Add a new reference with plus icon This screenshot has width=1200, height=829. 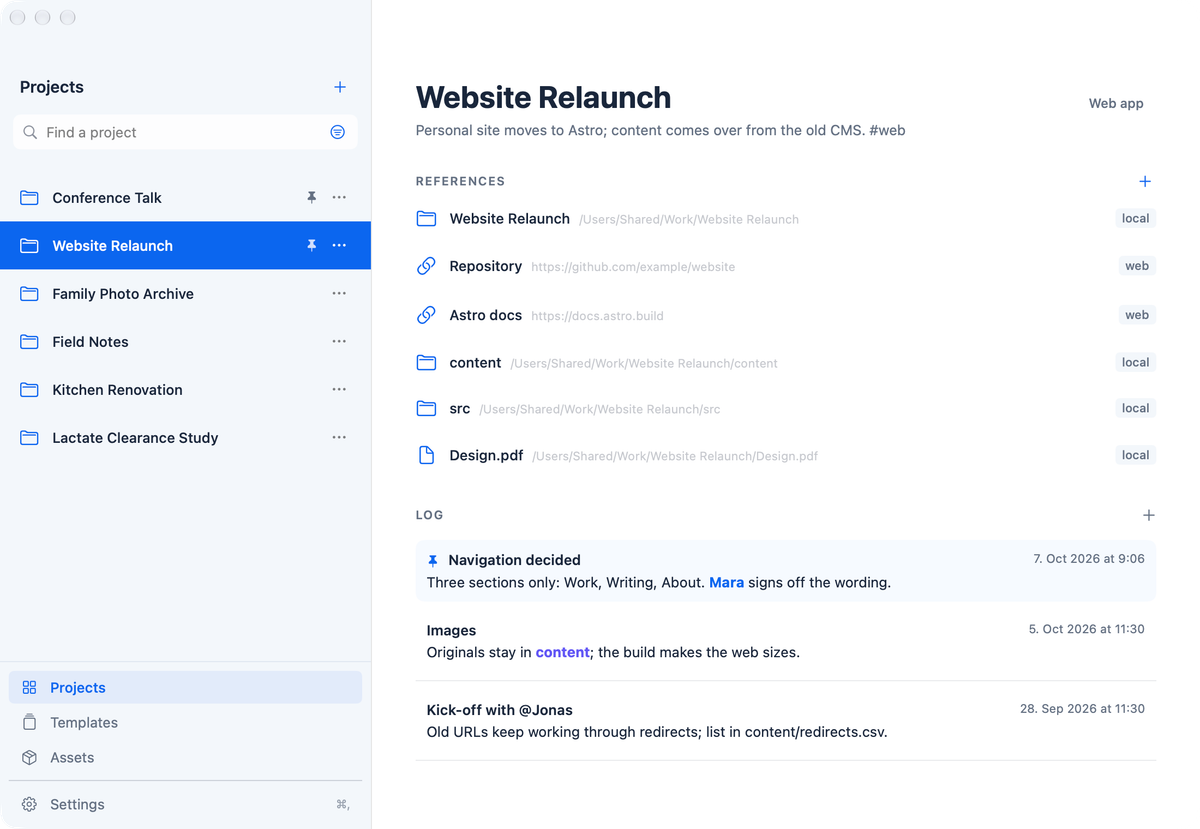point(1145,181)
